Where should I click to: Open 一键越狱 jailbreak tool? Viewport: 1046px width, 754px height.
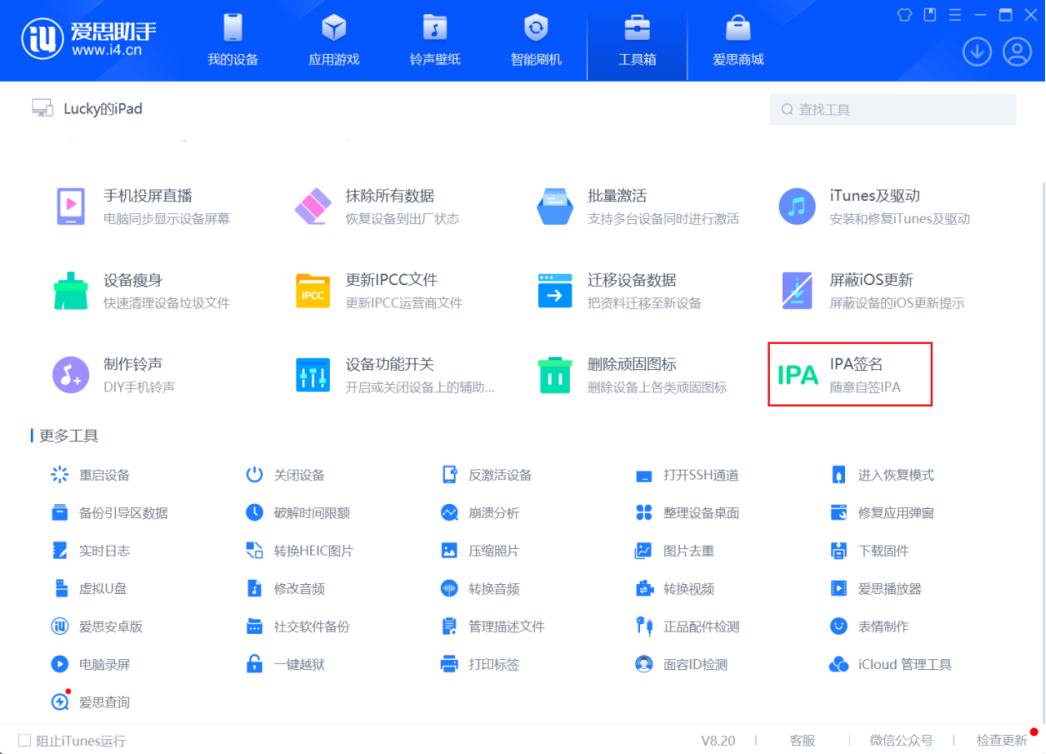pos(285,665)
